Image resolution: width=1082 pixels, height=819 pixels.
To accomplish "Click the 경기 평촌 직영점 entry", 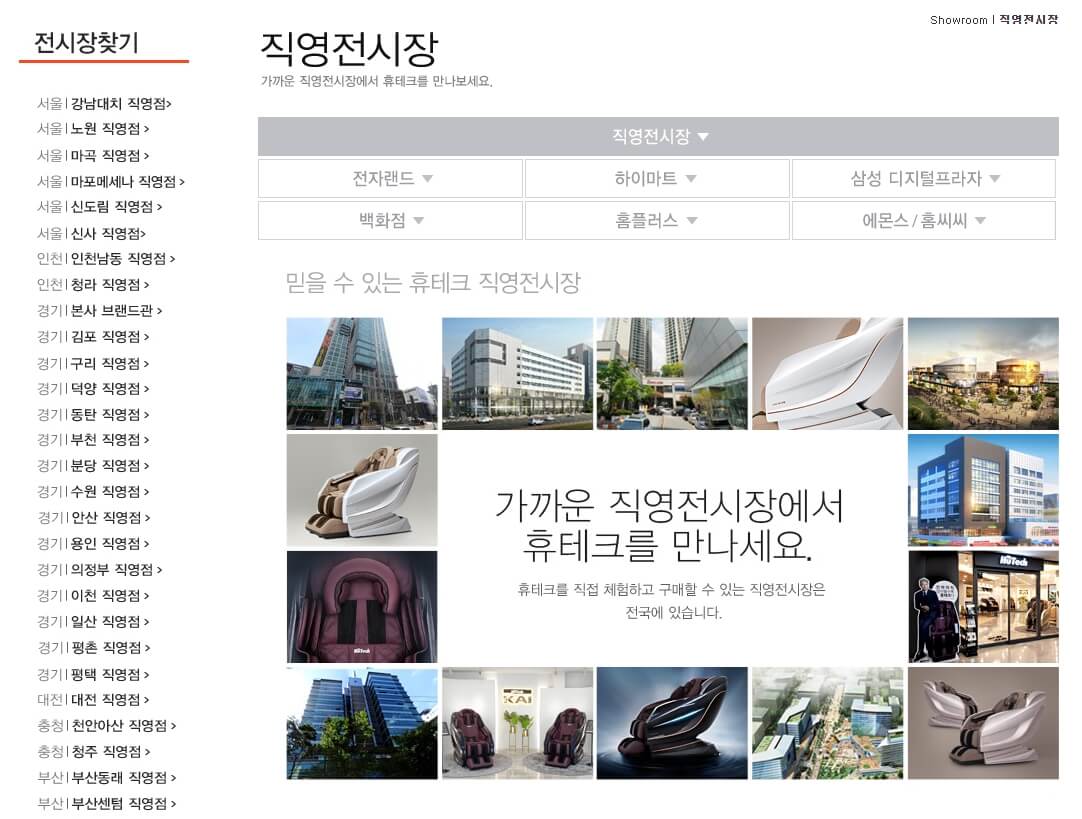I will [x=94, y=648].
